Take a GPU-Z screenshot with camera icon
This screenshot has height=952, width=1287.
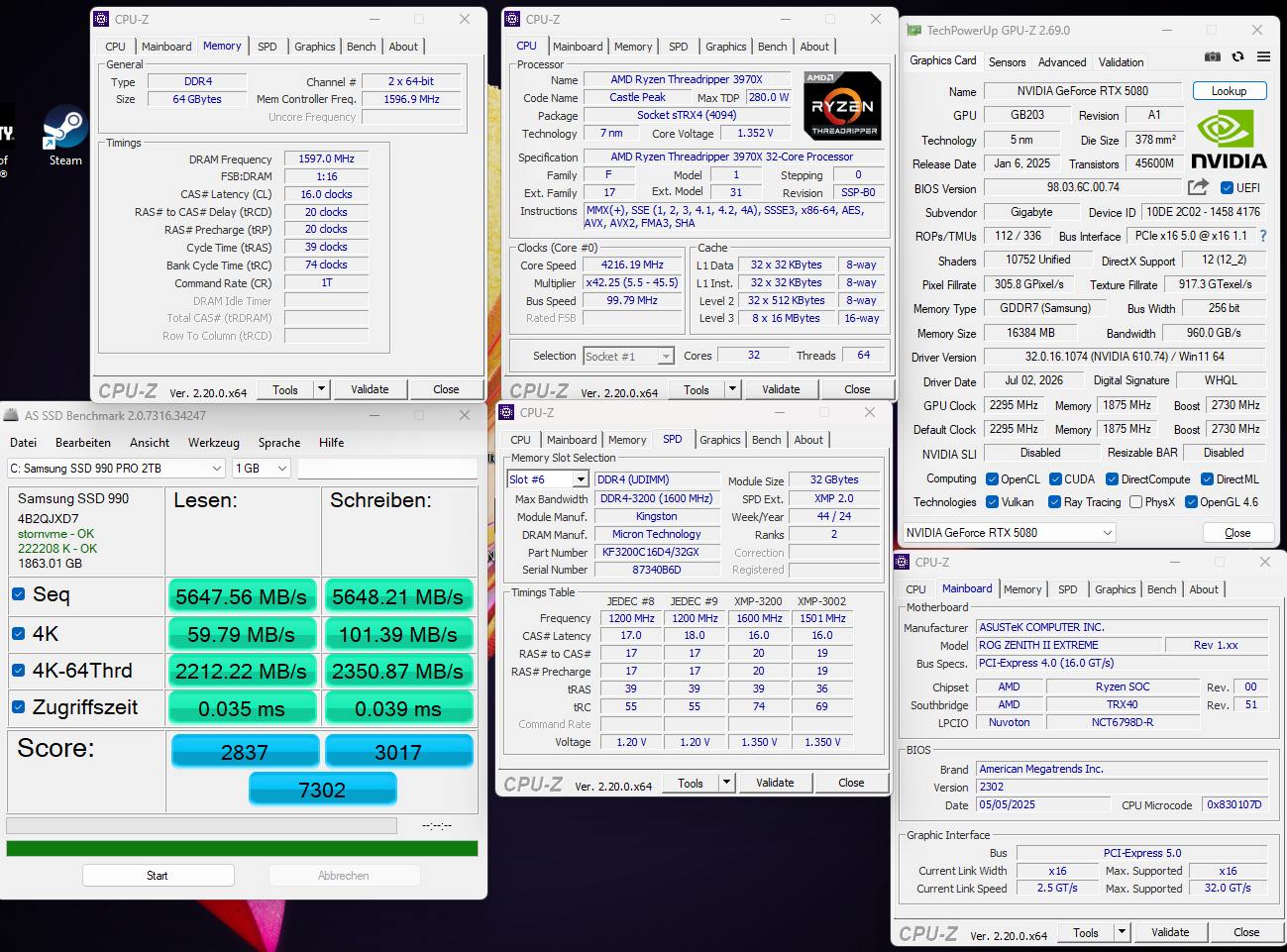point(1212,56)
